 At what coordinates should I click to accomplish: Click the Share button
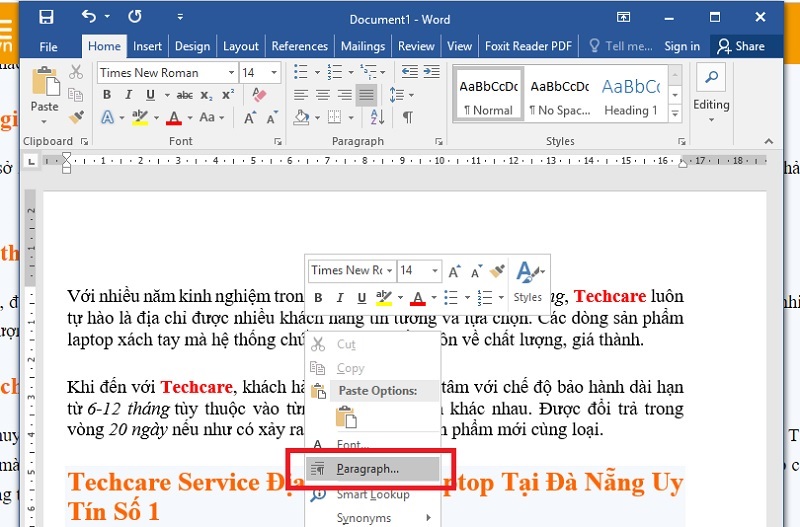coord(741,46)
